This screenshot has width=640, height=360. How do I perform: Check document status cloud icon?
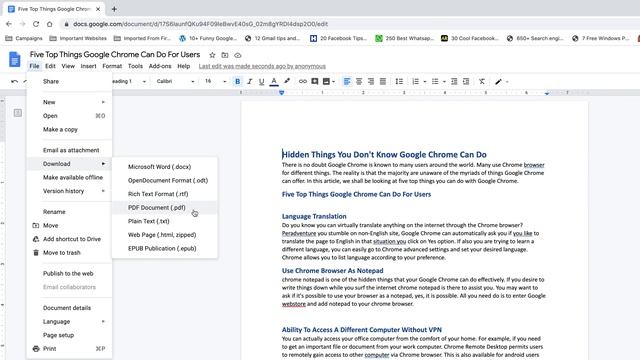pyautogui.click(x=238, y=55)
